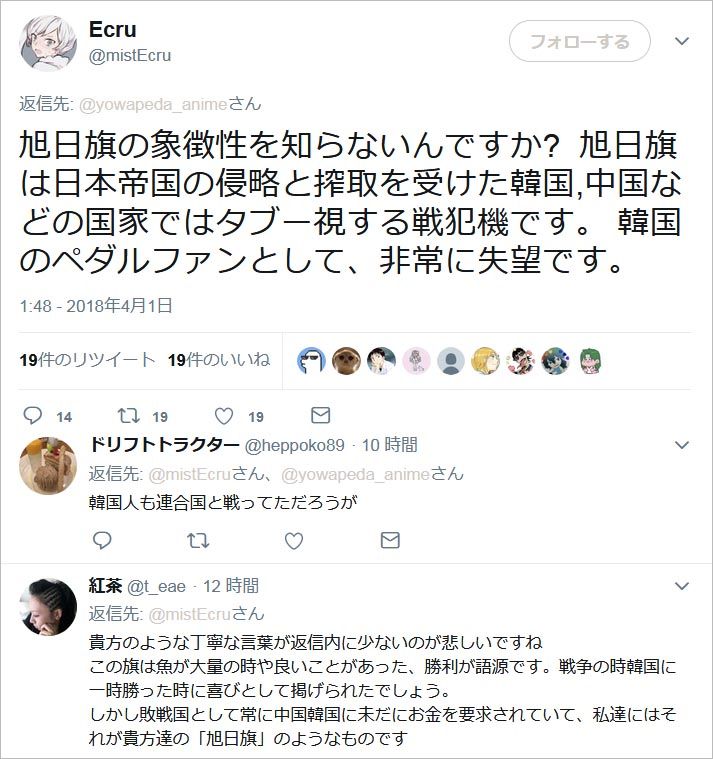Click the sunglasses avatar among likers
The height and width of the screenshot is (759, 713).
[x=311, y=361]
